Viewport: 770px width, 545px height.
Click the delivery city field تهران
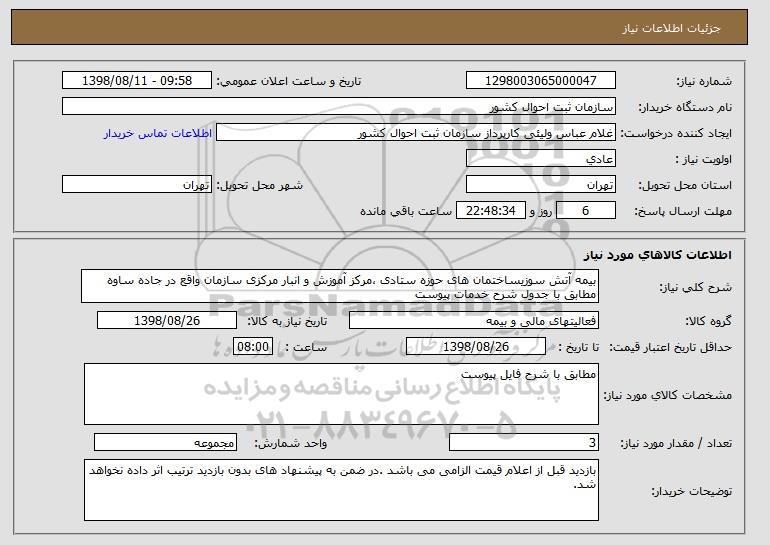point(137,185)
